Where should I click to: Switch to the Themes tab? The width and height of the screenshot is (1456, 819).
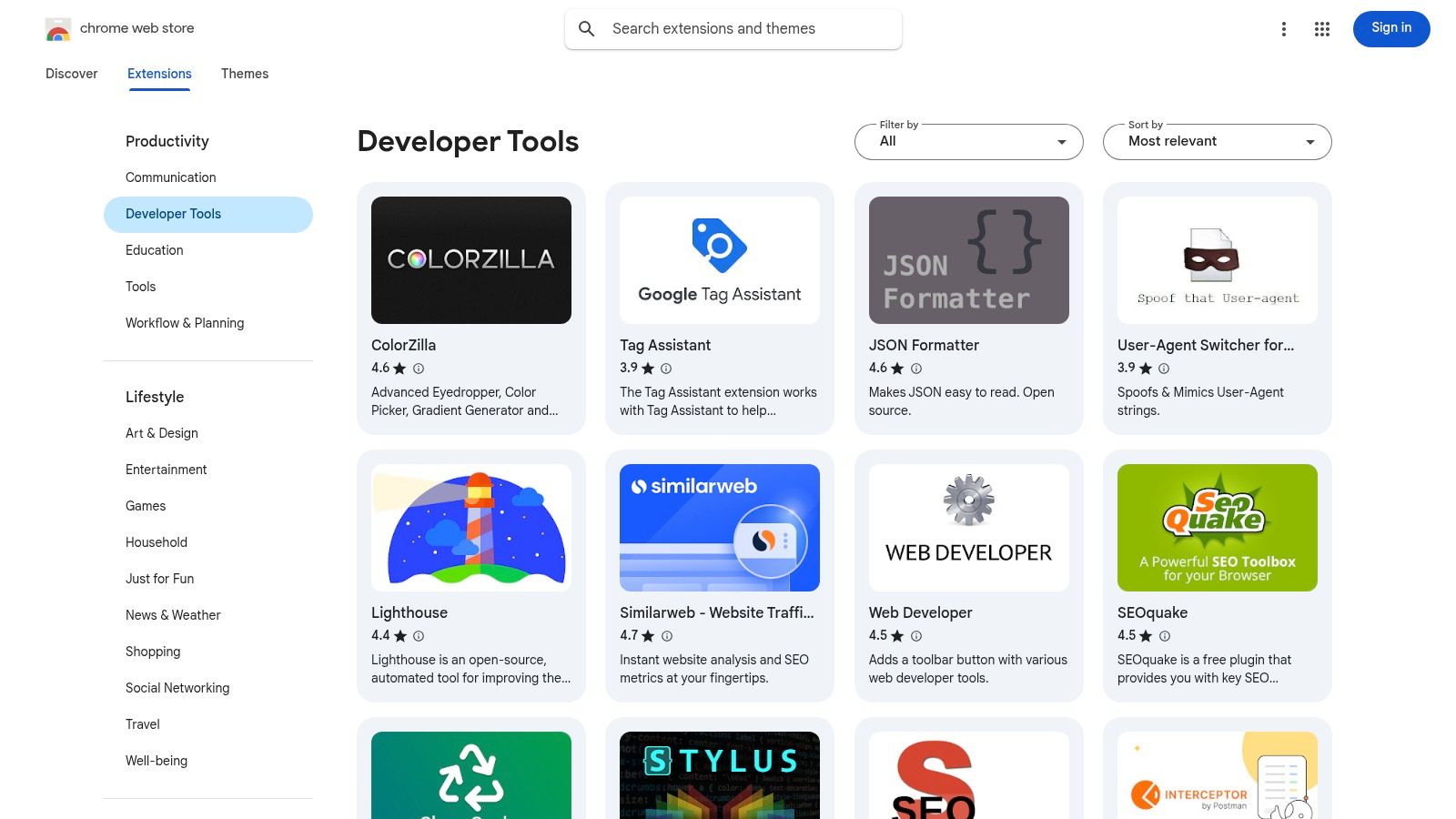[x=244, y=74]
